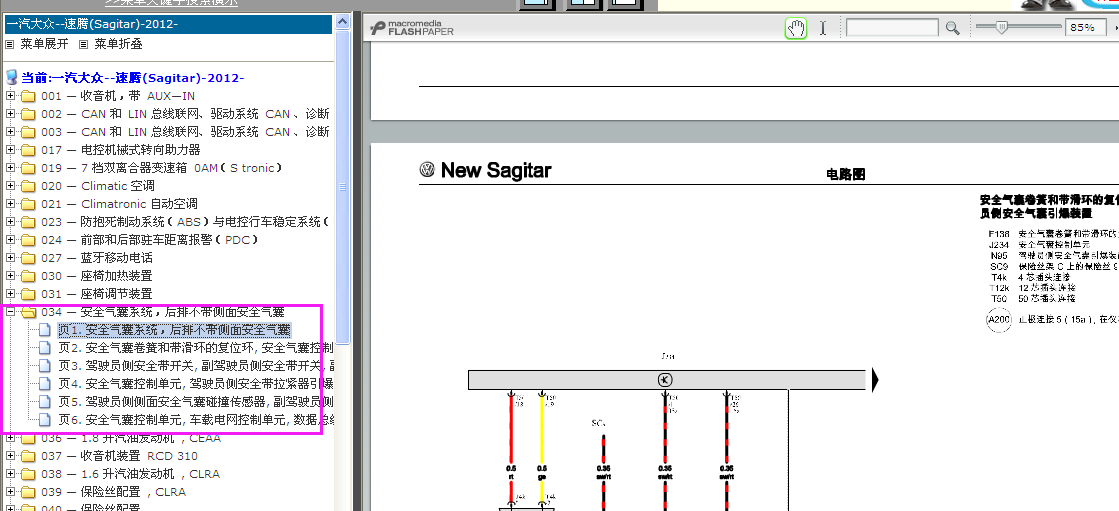Open 页1. 安全气囊系统，后排不带侧面安全气囊

click(174, 330)
